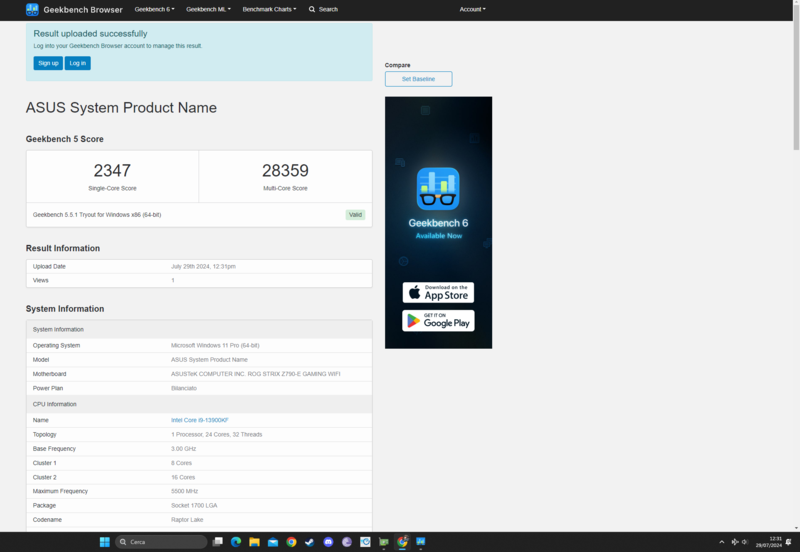This screenshot has height=552, width=800.
Task: Click the Search magnifier in navbar
Action: coord(312,9)
